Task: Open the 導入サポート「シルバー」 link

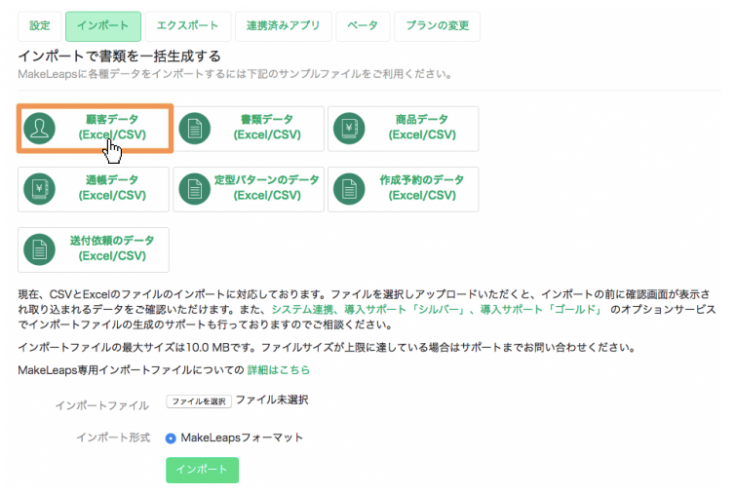Action: [x=404, y=309]
